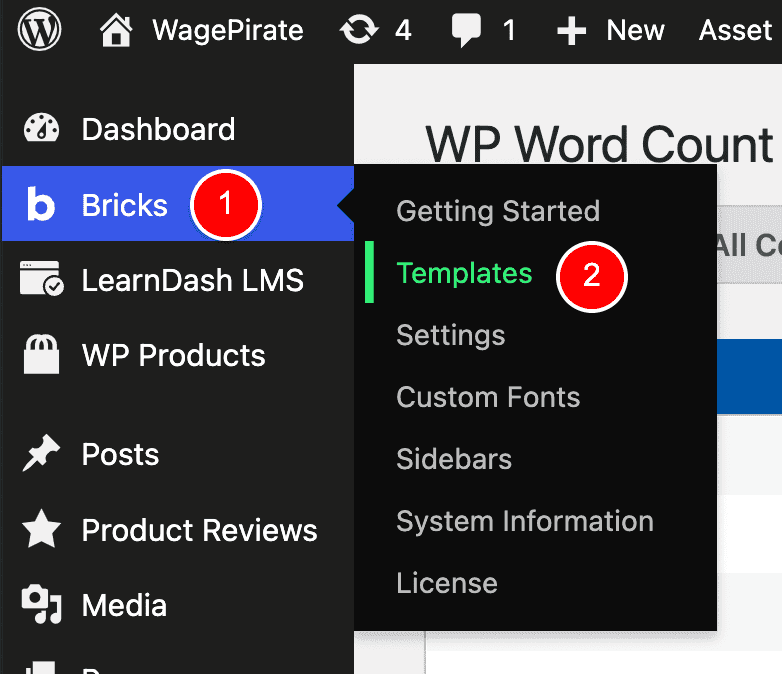Click the Dashboard gauge icon

click(41, 128)
